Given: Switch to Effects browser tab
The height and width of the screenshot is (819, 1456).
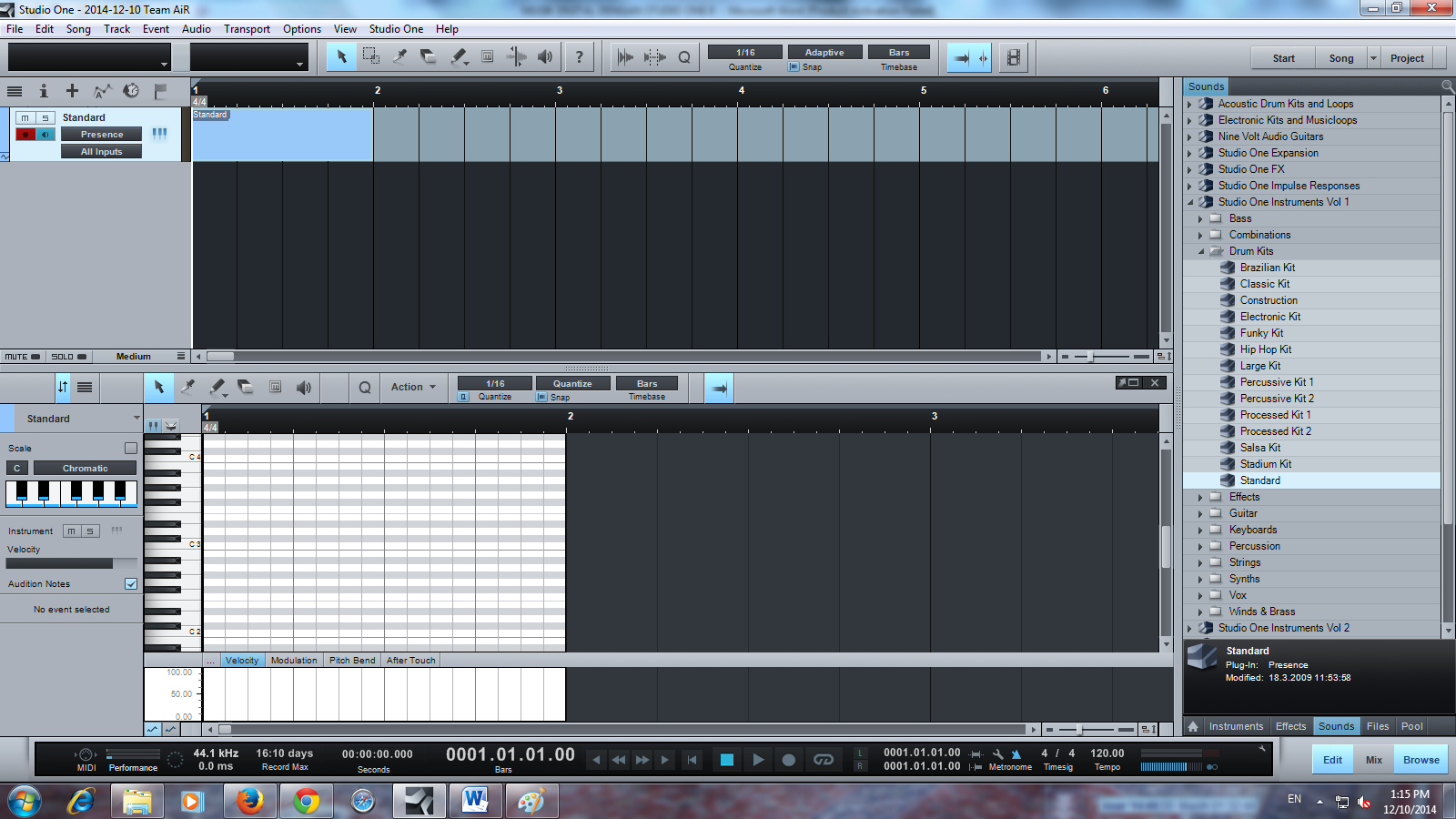Looking at the screenshot, I should tap(1290, 726).
